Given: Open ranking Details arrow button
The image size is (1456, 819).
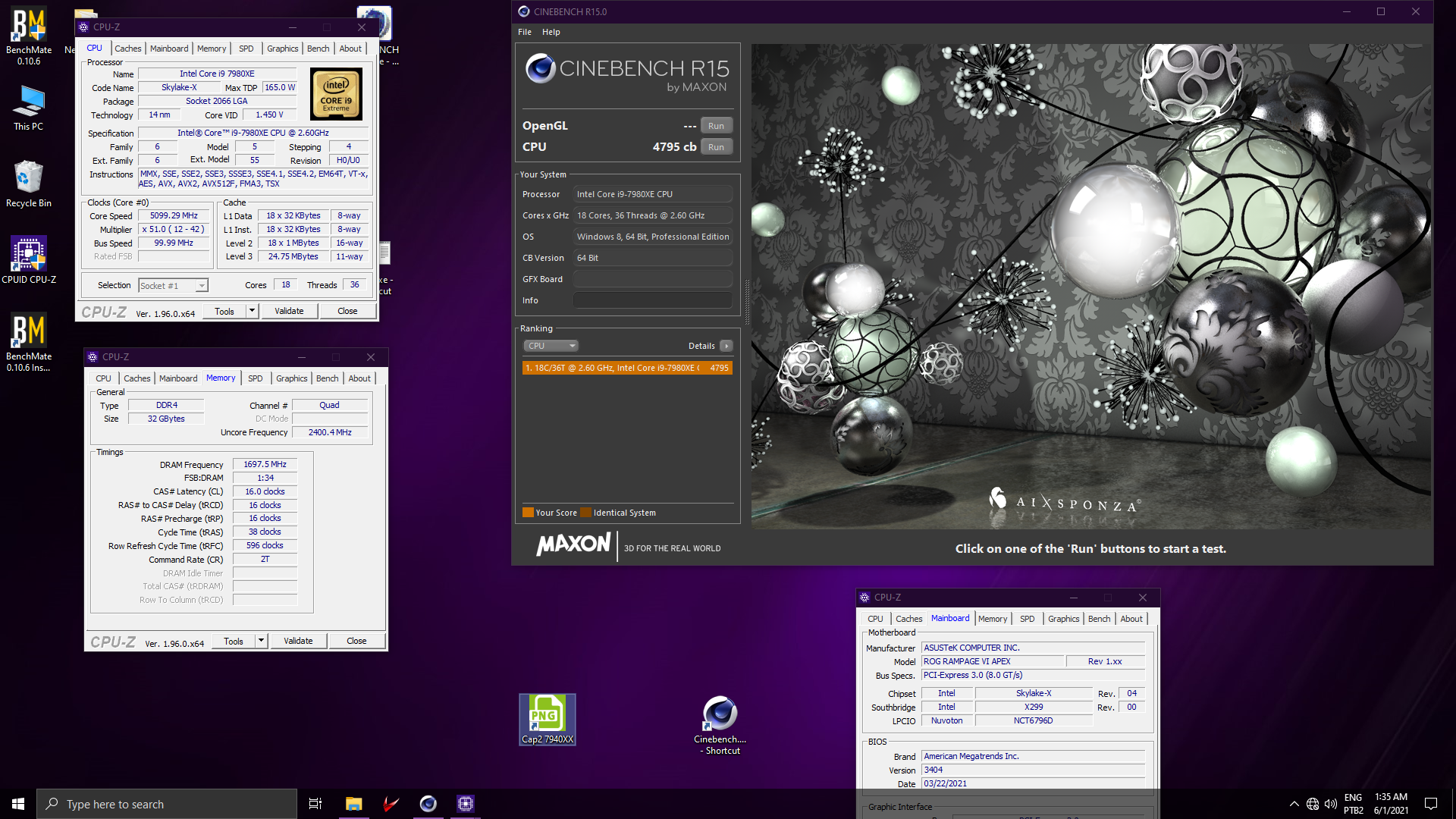Looking at the screenshot, I should tap(726, 346).
